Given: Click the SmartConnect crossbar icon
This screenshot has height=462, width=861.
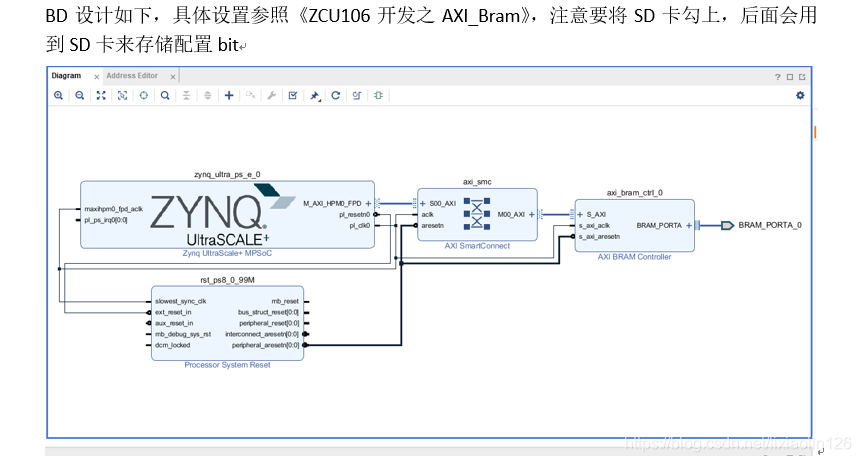Looking at the screenshot, I should tap(477, 214).
